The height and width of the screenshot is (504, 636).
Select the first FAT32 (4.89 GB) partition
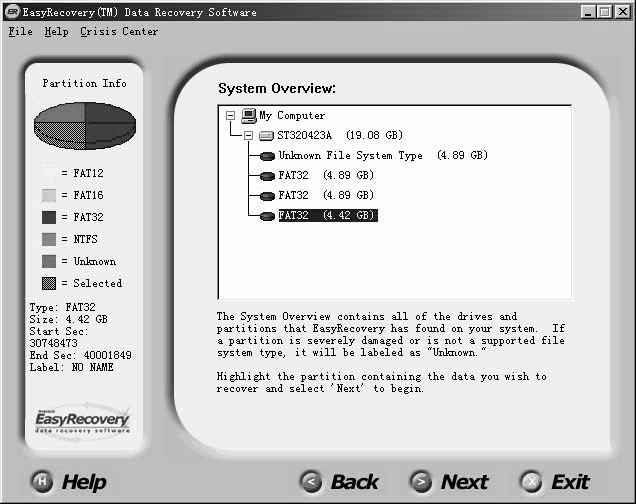pos(326,176)
